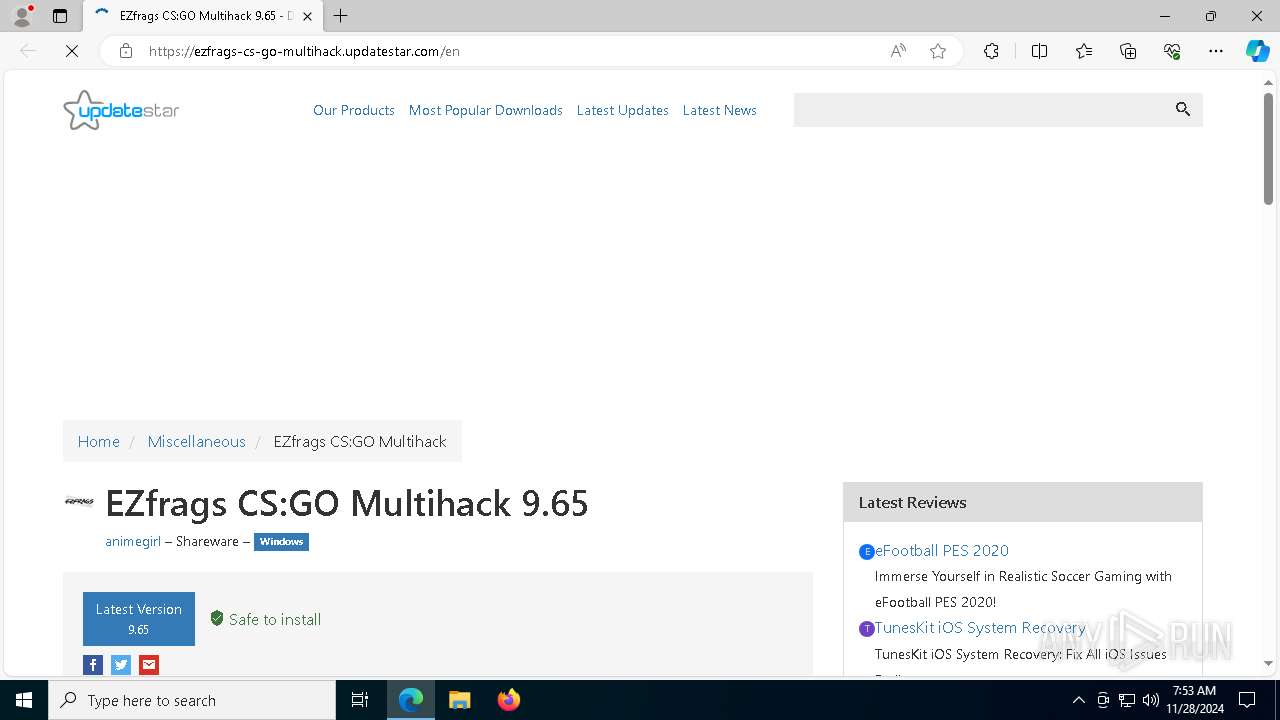Open Task View
The height and width of the screenshot is (720, 1280).
pyautogui.click(x=360, y=700)
